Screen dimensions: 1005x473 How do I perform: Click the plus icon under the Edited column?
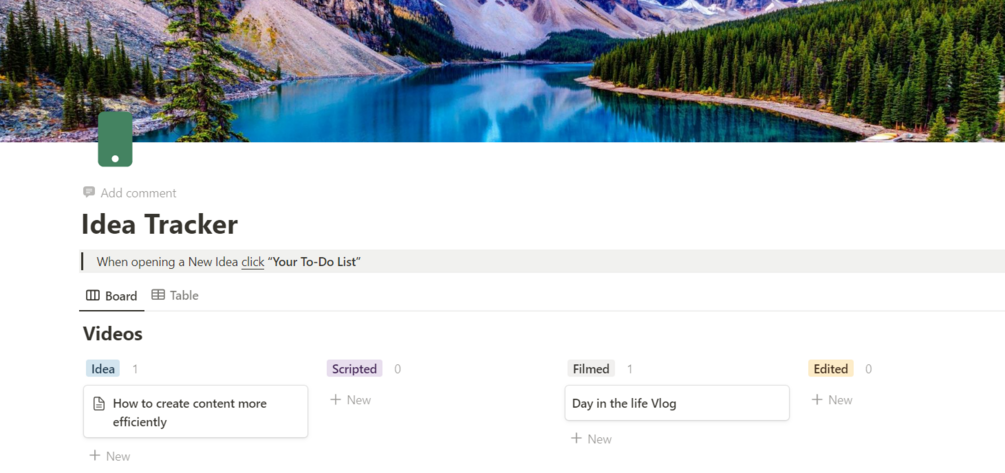coord(817,399)
